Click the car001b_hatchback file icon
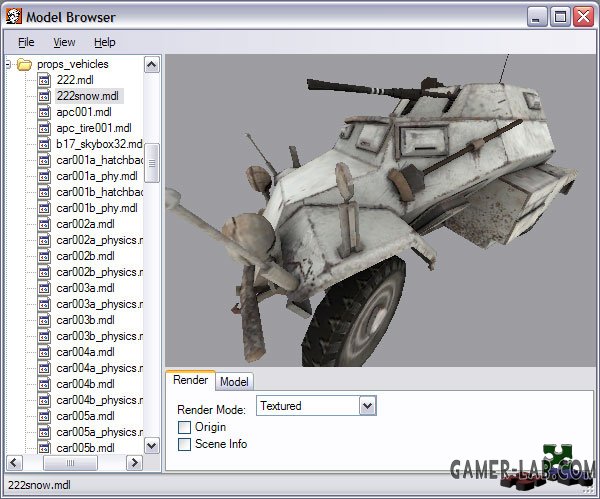This screenshot has height=499, width=600. click(x=44, y=192)
